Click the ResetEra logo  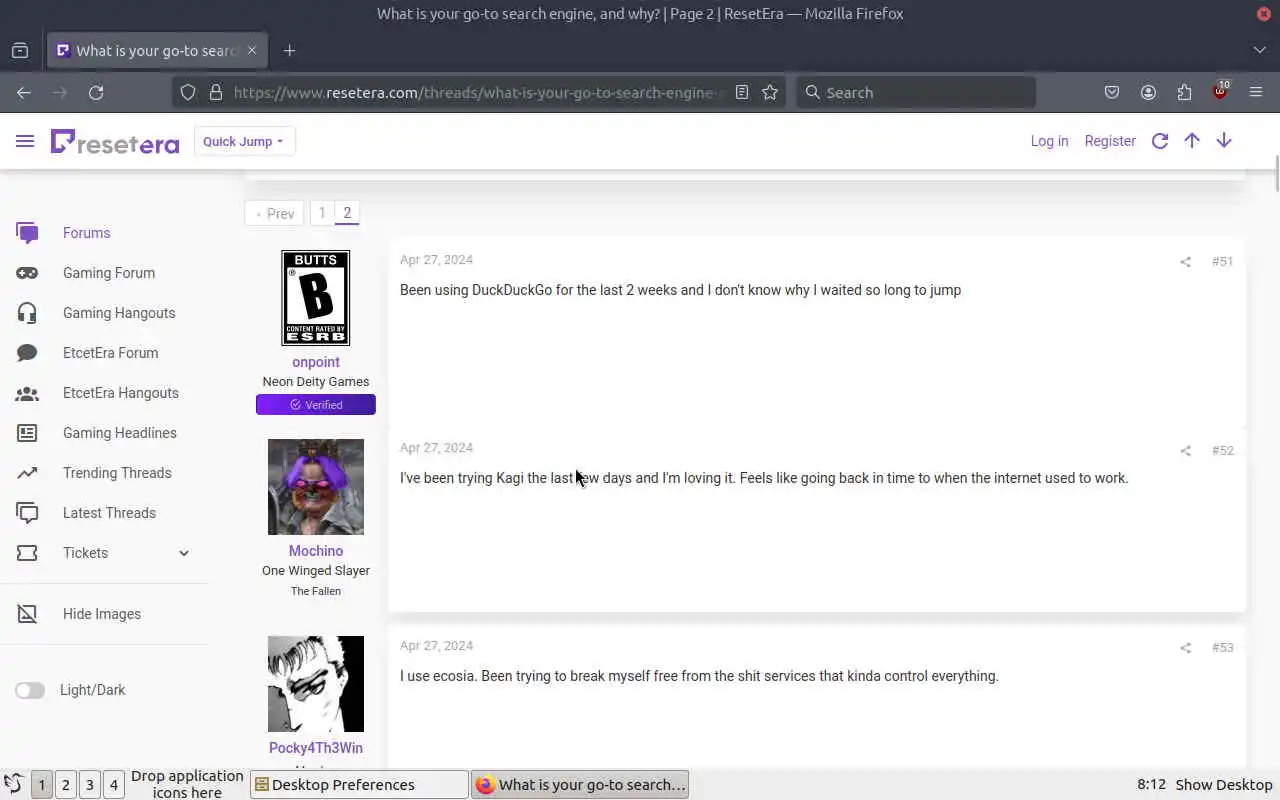pos(115,142)
